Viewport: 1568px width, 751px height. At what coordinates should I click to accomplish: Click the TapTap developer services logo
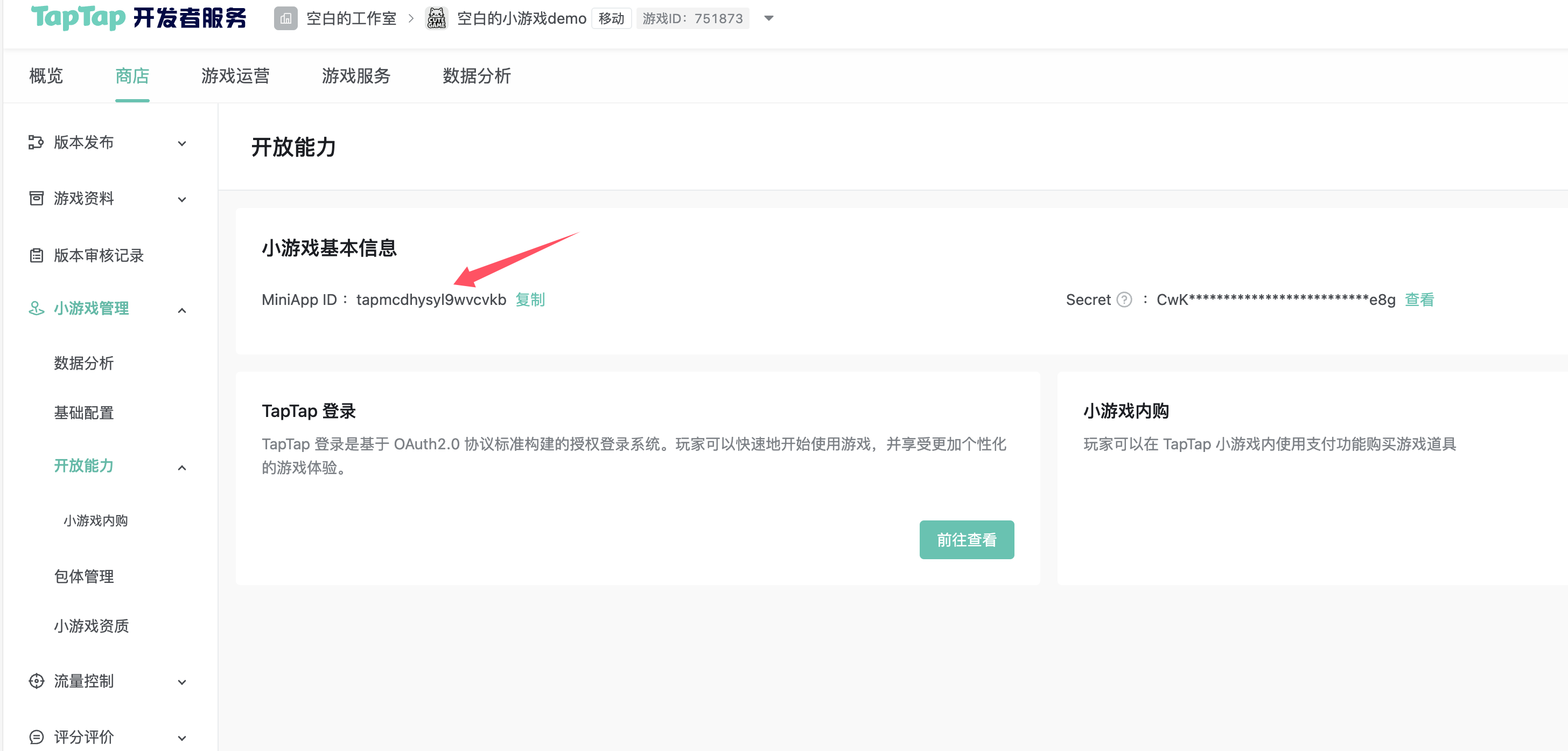click(x=139, y=18)
